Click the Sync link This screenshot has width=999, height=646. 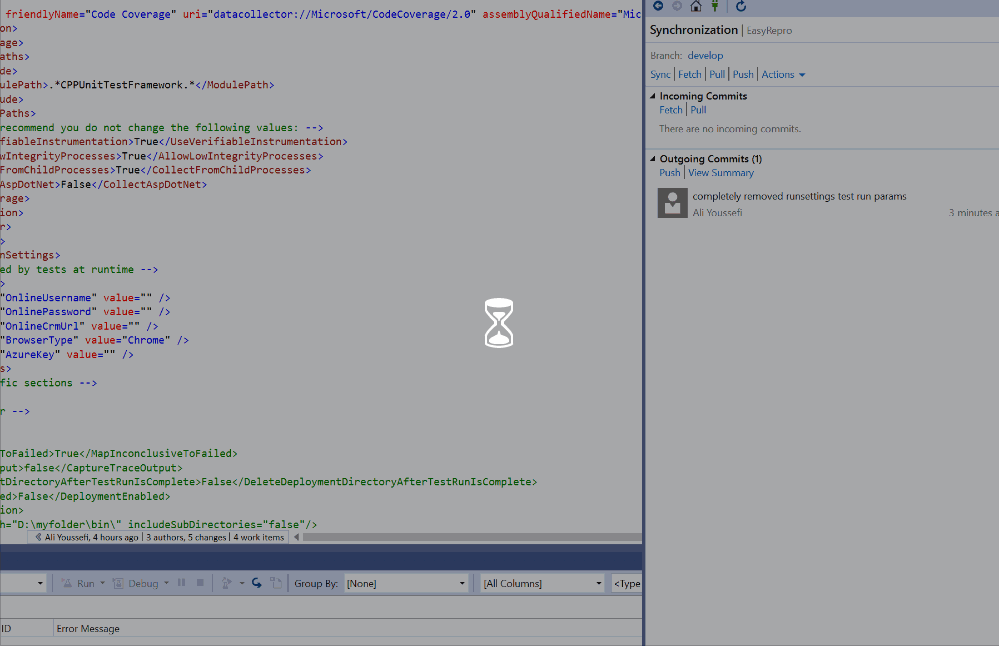[660, 75]
